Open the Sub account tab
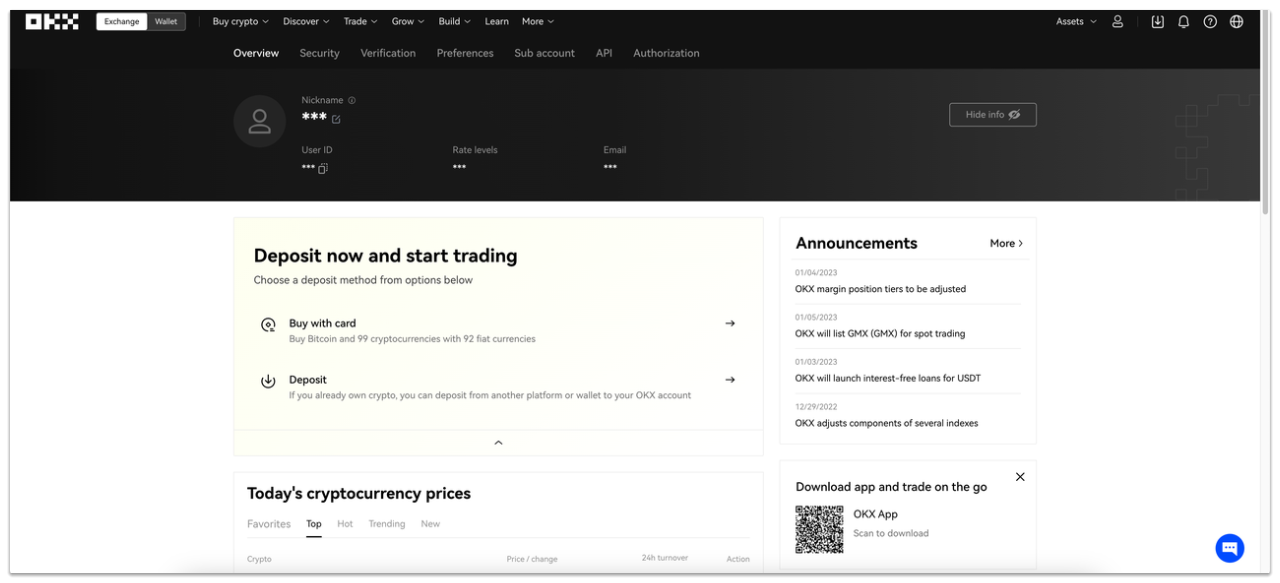Viewport: 1280px width, 583px height. pyautogui.click(x=545, y=53)
